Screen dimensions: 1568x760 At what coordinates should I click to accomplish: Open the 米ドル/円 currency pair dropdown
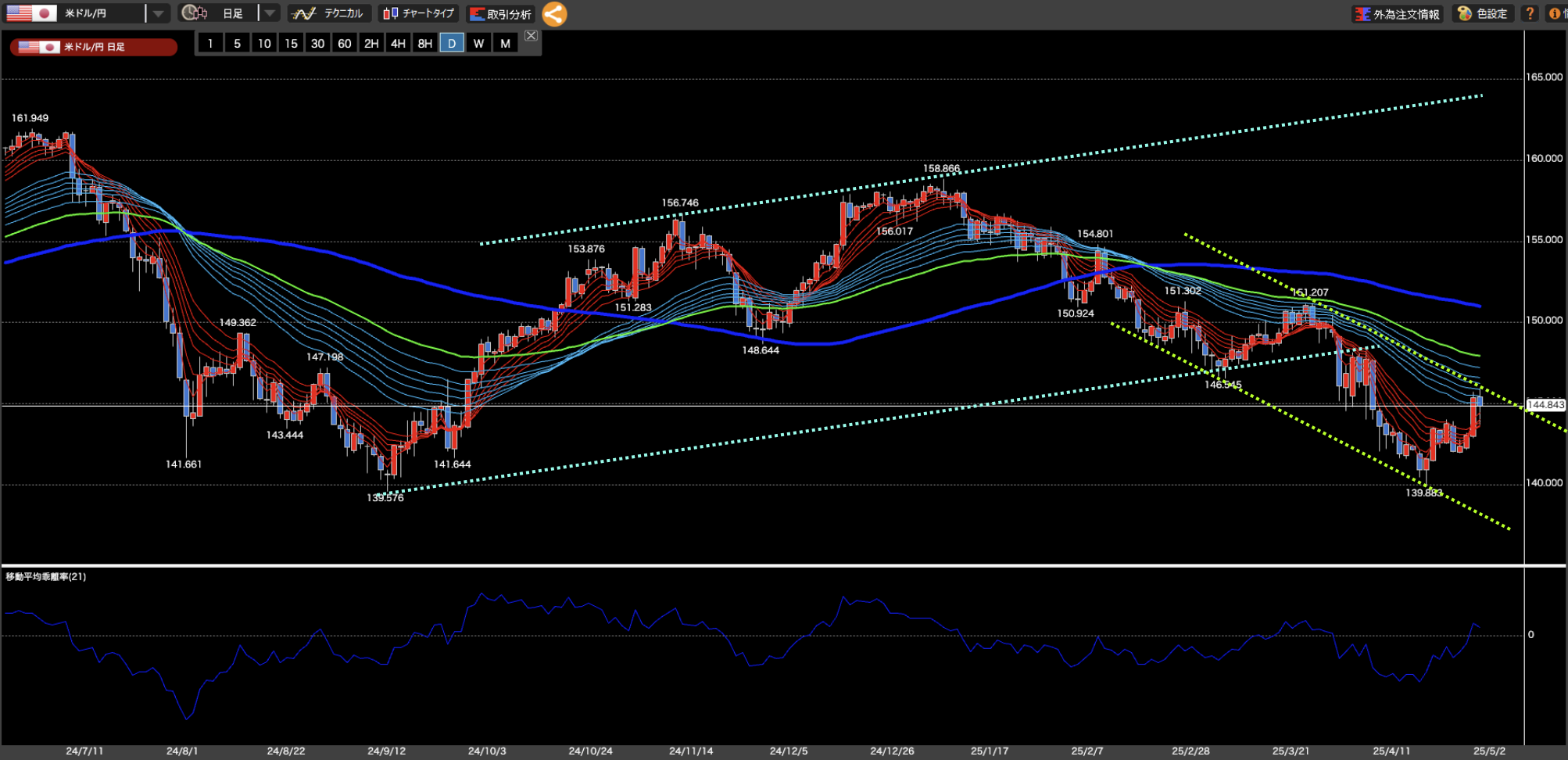pyautogui.click(x=159, y=13)
